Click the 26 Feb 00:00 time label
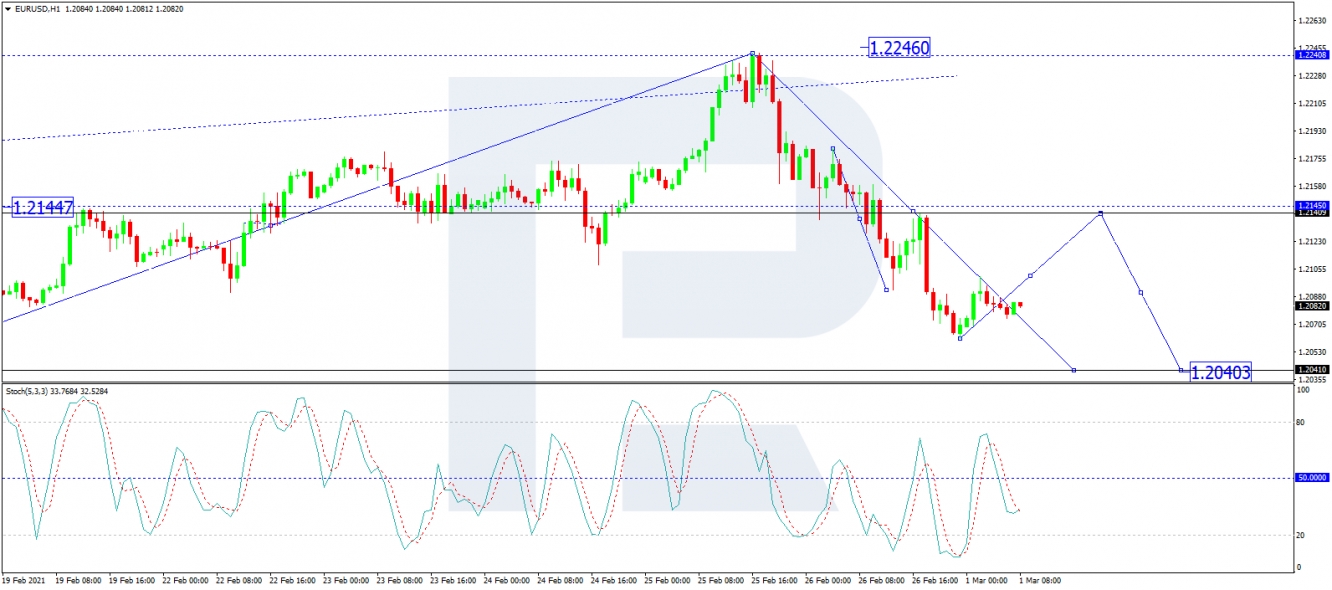This screenshot has height=590, width=1332. tap(826, 579)
